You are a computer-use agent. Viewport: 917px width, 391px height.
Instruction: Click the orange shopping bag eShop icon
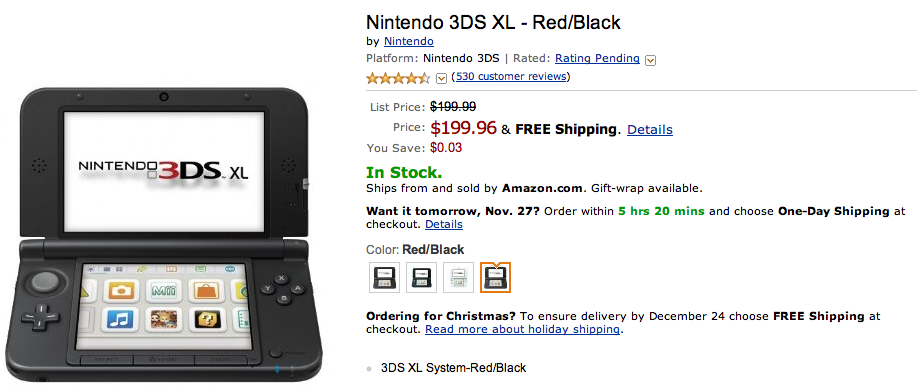pyautogui.click(x=205, y=290)
